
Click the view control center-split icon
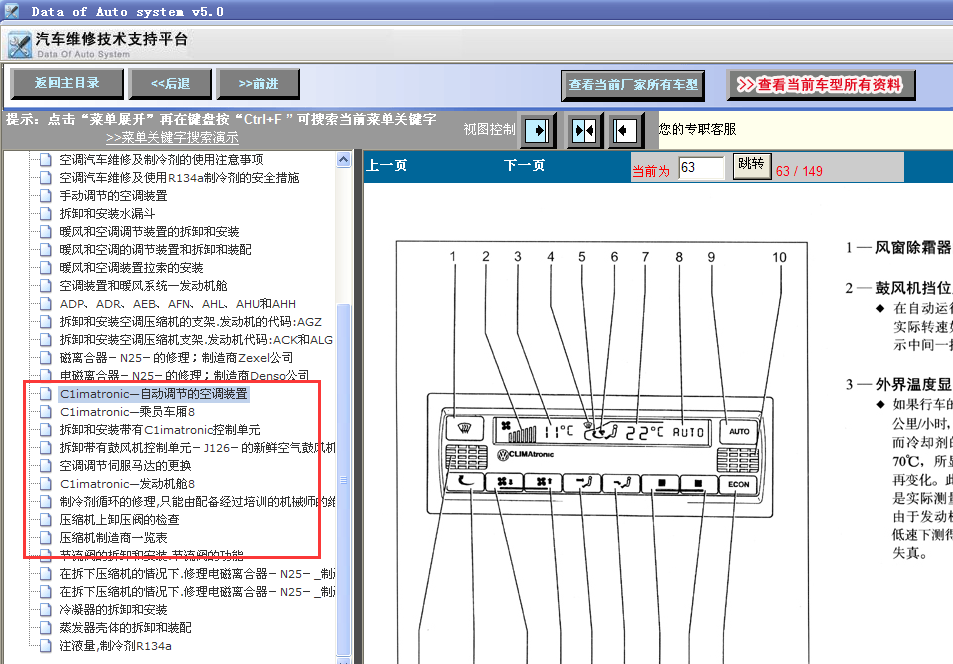tap(583, 130)
